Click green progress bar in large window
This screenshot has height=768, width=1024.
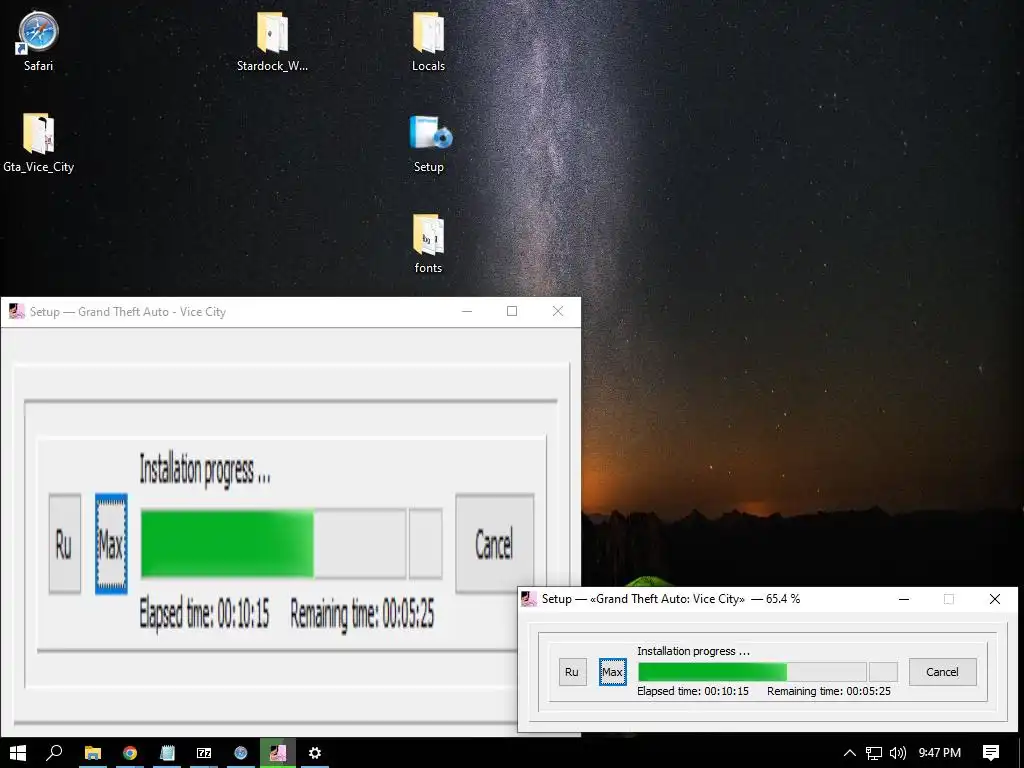click(x=274, y=543)
